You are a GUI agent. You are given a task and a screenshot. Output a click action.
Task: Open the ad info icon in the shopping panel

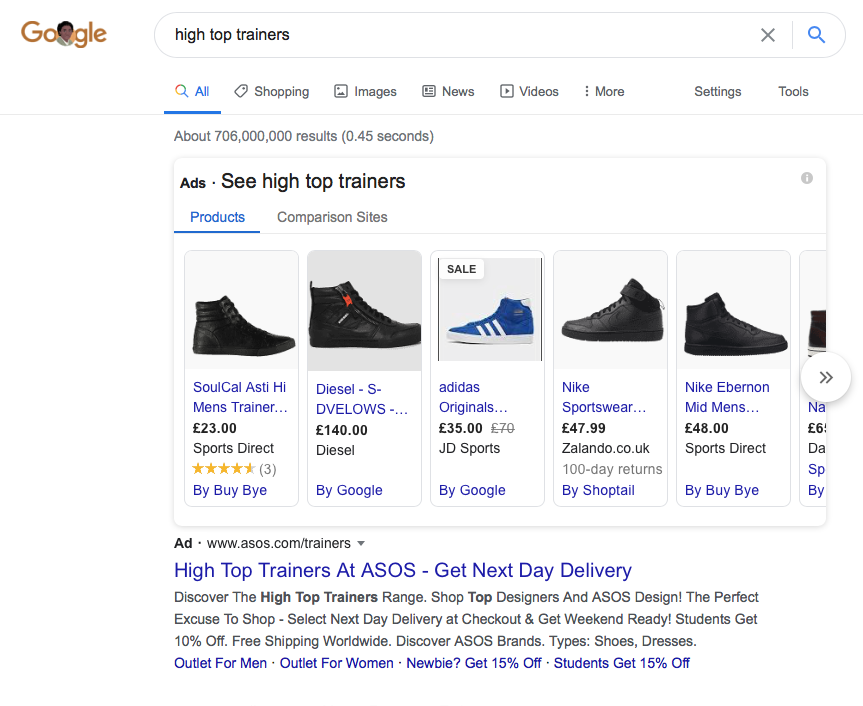(807, 178)
